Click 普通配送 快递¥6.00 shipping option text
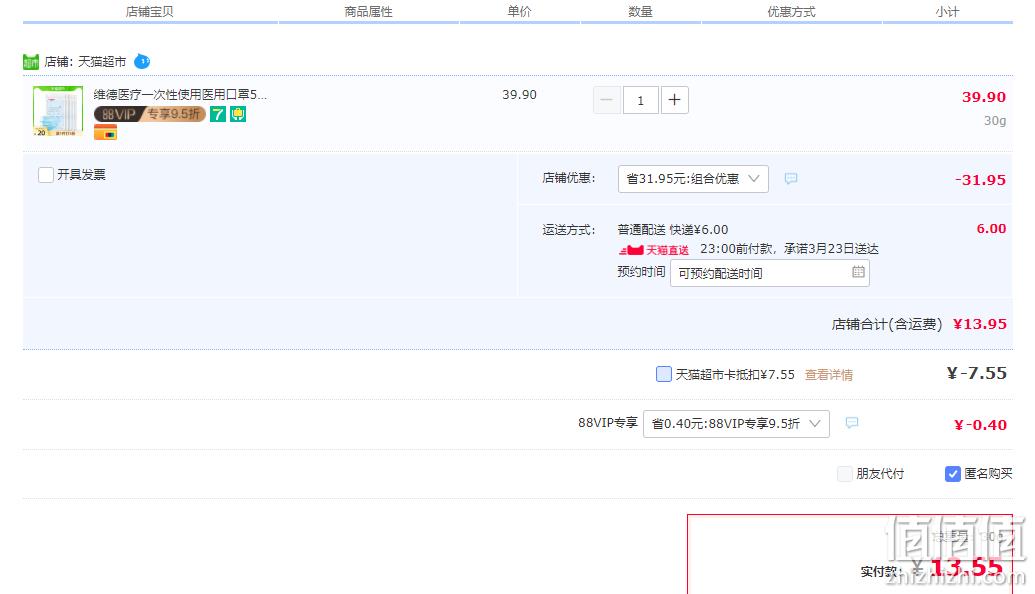1035x594 pixels. pyautogui.click(x=673, y=230)
